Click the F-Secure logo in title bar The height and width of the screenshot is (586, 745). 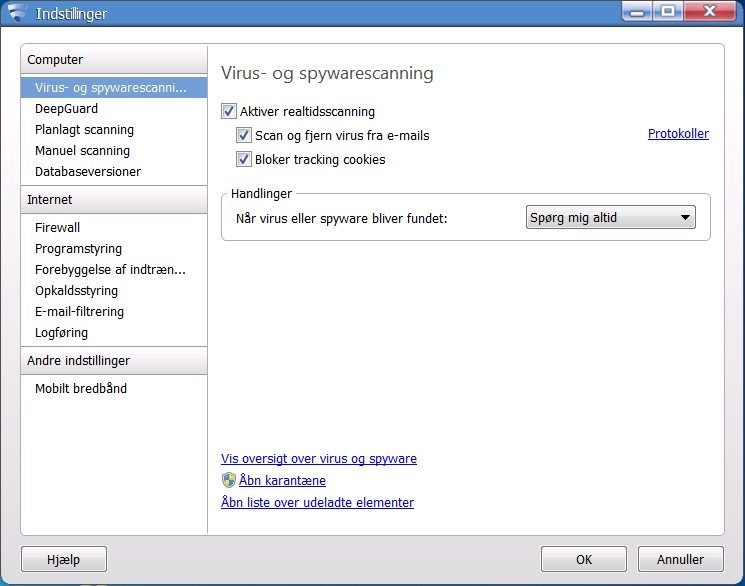(17, 13)
